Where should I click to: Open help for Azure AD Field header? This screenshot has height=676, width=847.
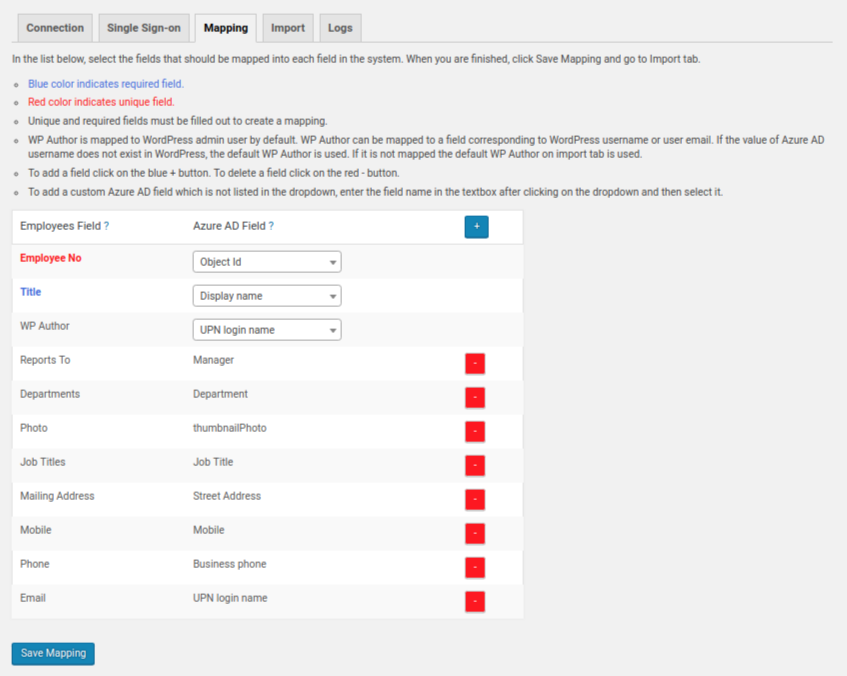click(271, 226)
